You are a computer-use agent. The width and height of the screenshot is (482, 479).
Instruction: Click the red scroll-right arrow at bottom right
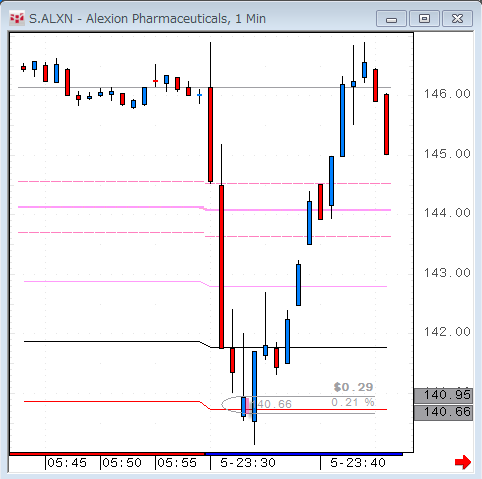tap(463, 462)
